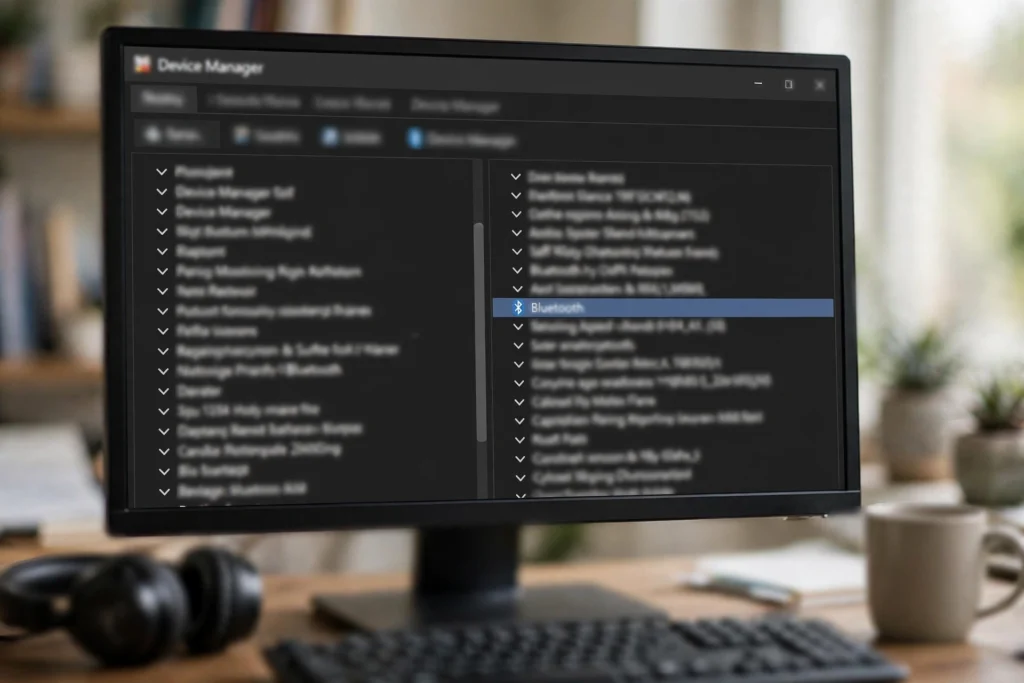The height and width of the screenshot is (683, 1024).
Task: Select the "Bluetooth" entry in the right list
Action: [x=663, y=308]
